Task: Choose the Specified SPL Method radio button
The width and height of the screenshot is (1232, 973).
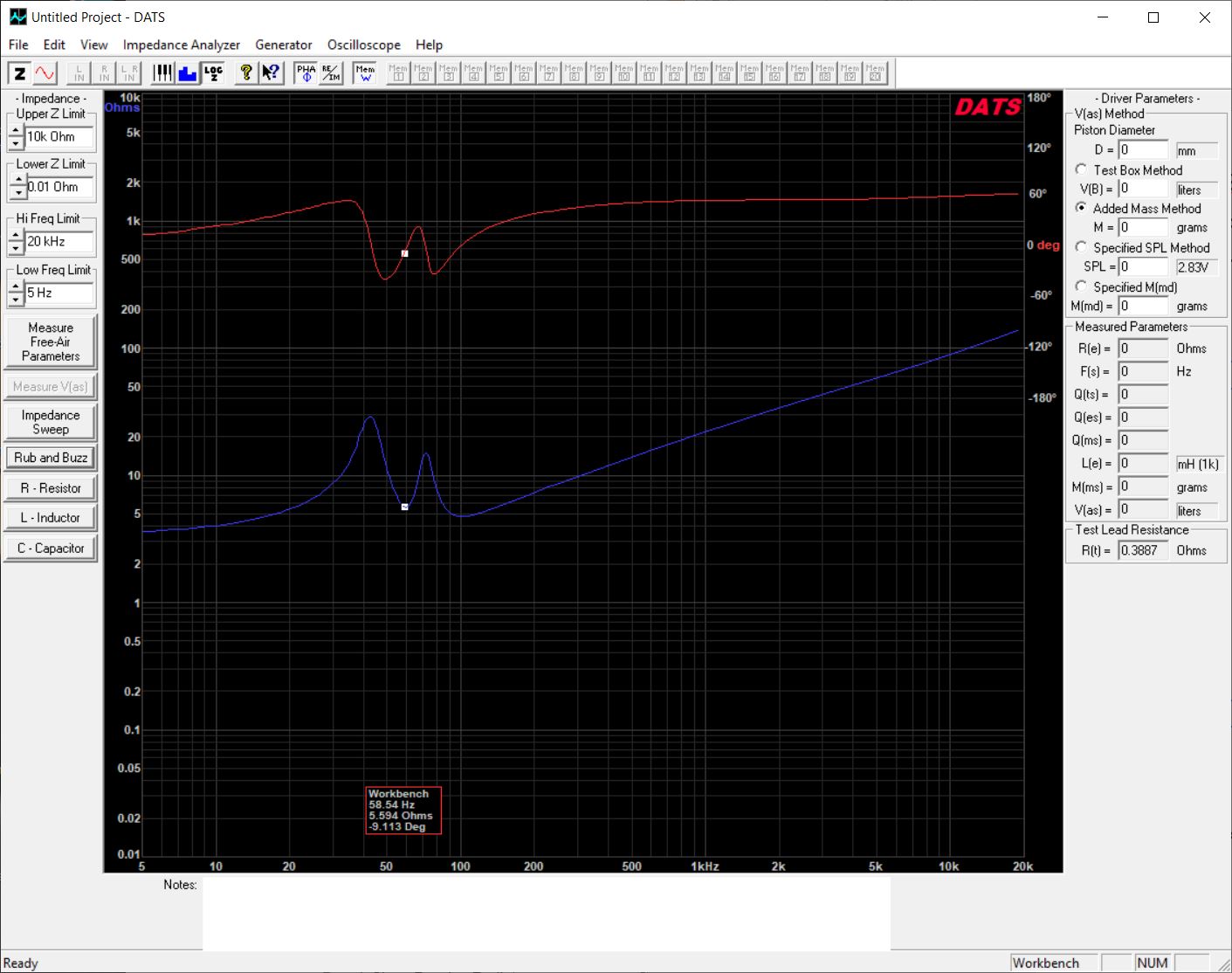Action: (x=1081, y=247)
